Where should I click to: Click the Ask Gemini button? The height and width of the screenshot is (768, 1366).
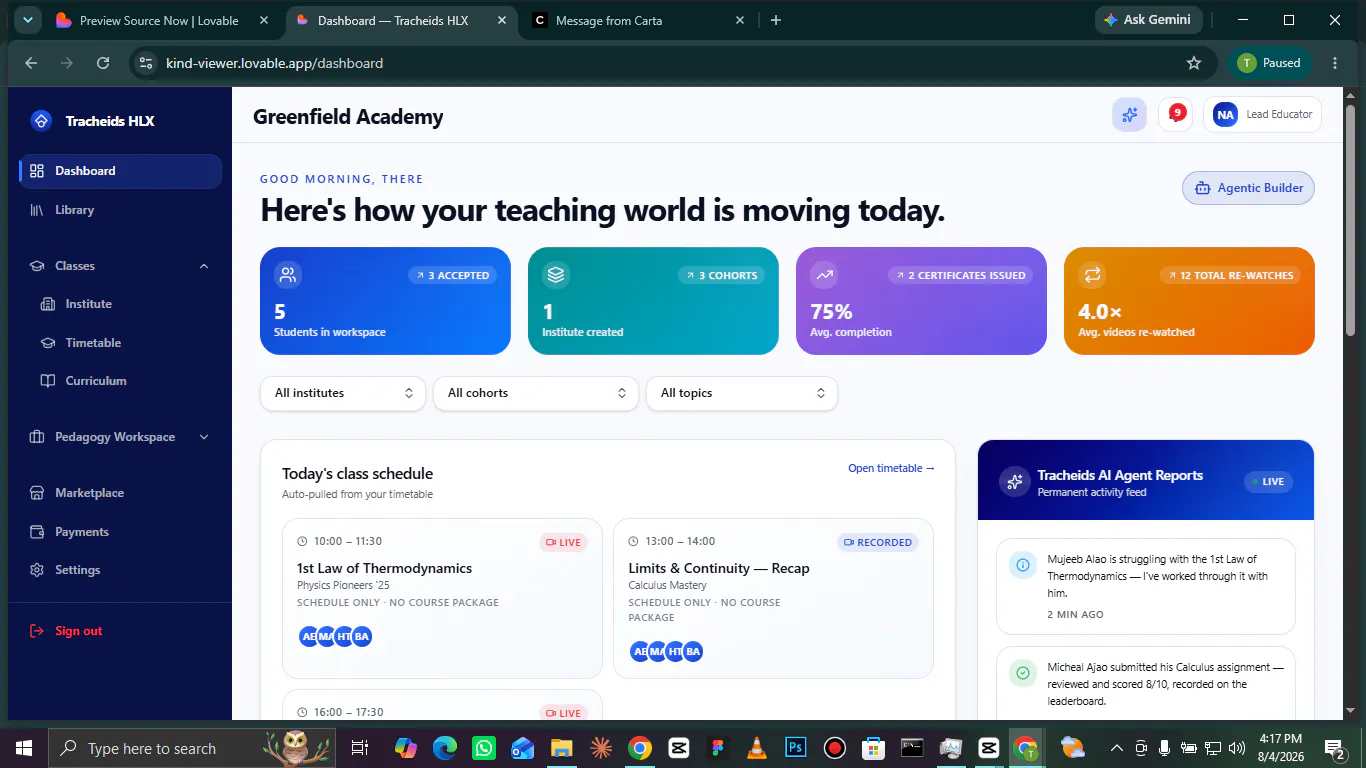click(x=1147, y=20)
